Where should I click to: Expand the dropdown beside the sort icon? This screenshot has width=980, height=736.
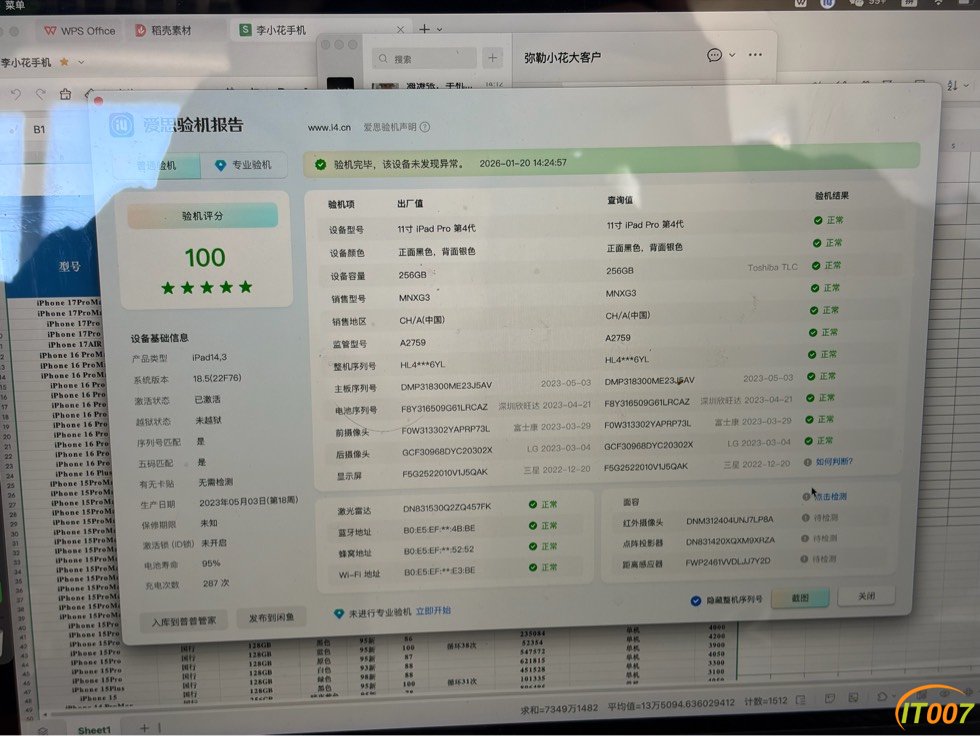point(966,85)
